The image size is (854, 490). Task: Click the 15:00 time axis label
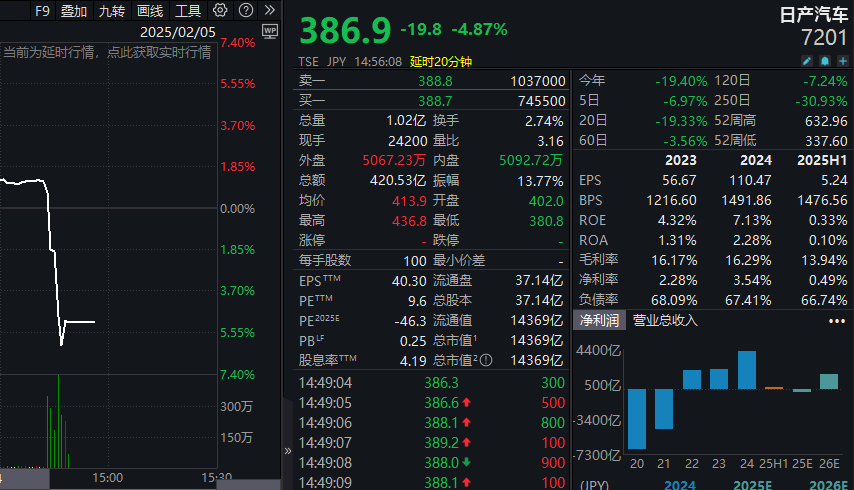coord(107,478)
